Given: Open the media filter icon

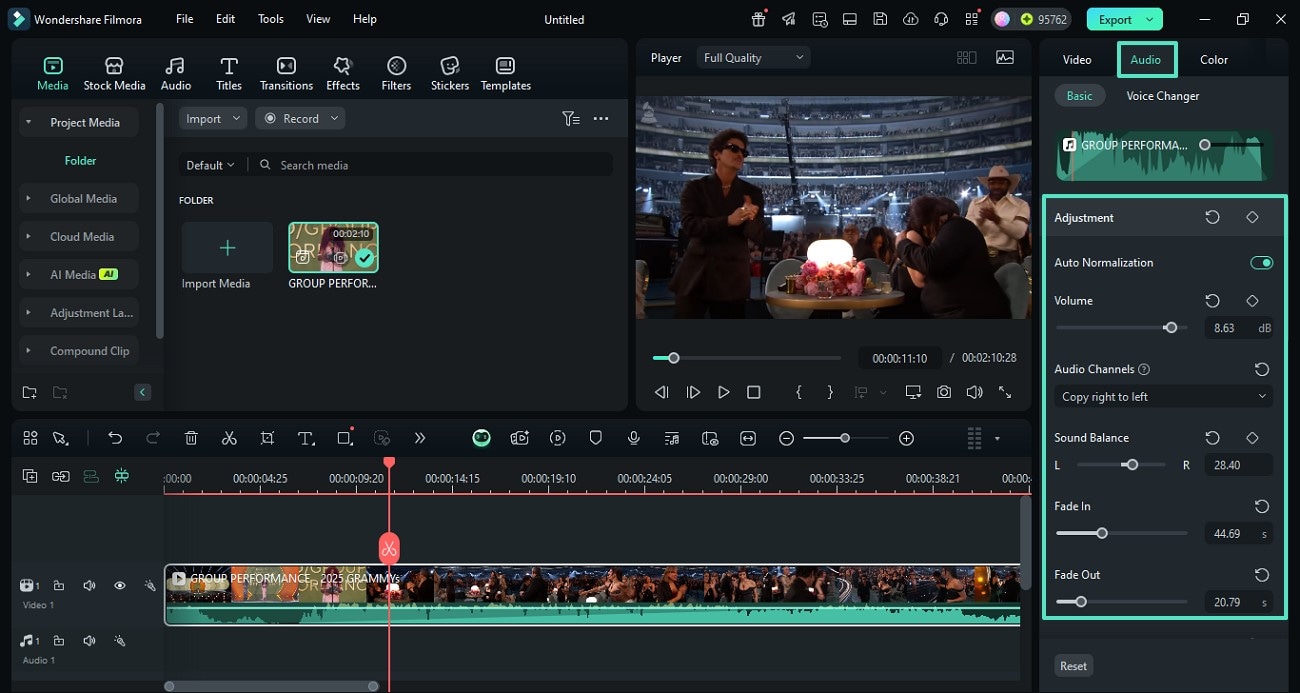Looking at the screenshot, I should point(570,118).
